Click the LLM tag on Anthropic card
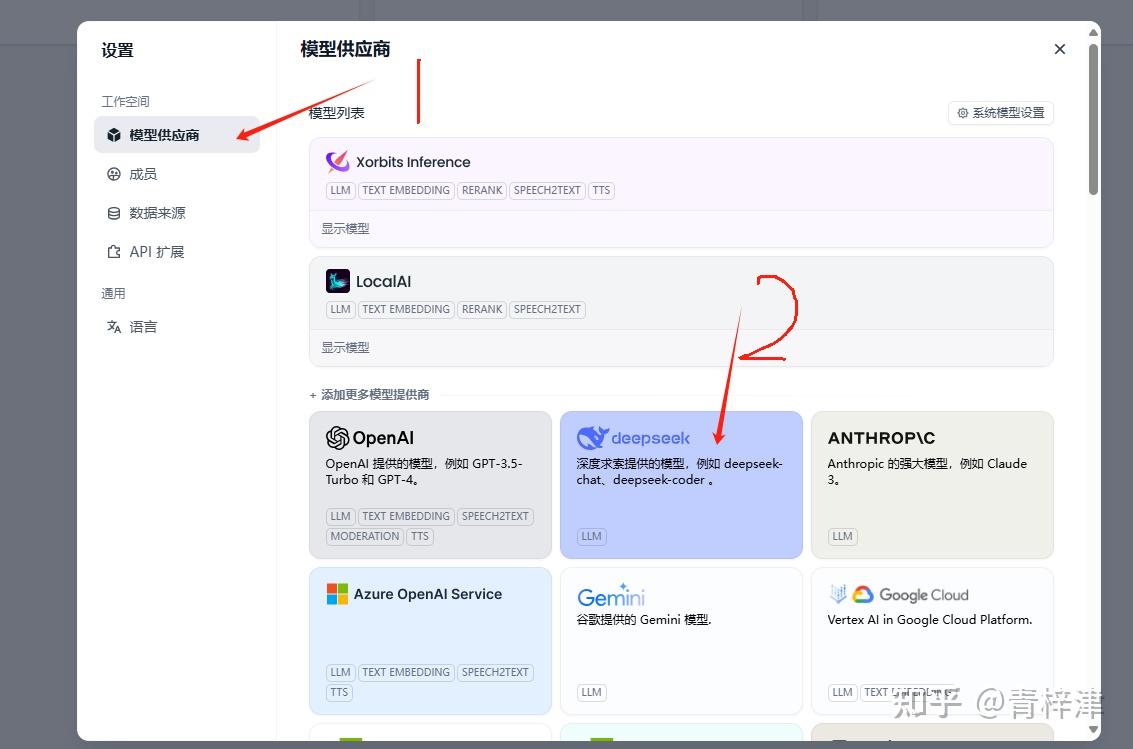The width and height of the screenshot is (1133, 749). point(843,536)
